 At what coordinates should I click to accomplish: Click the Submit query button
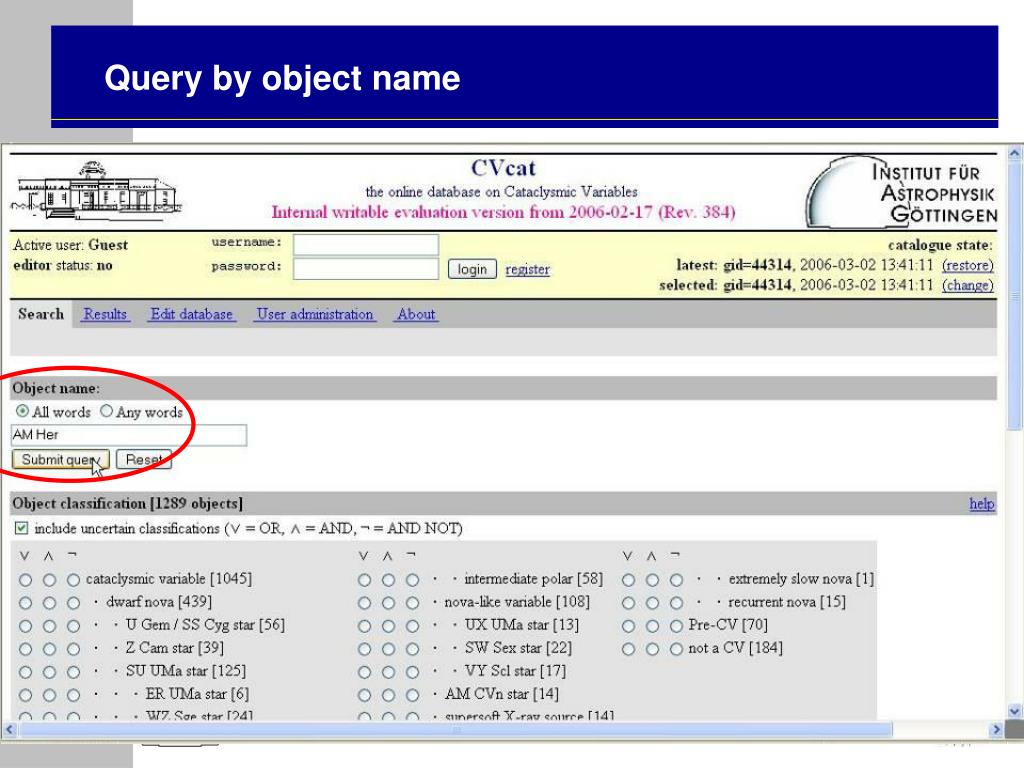(x=60, y=460)
